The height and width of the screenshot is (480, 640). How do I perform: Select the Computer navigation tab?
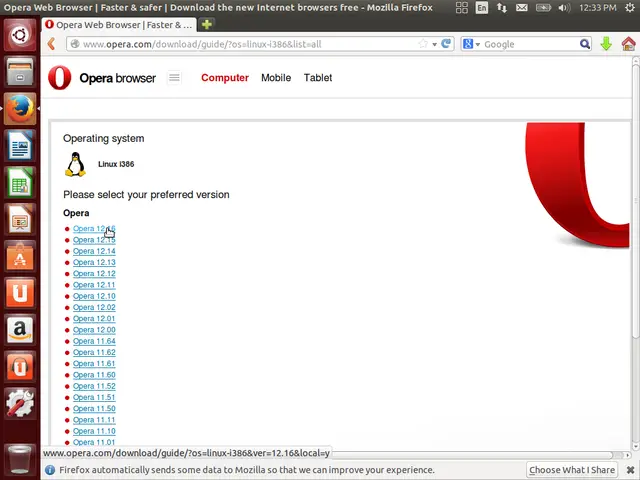pyautogui.click(x=225, y=78)
